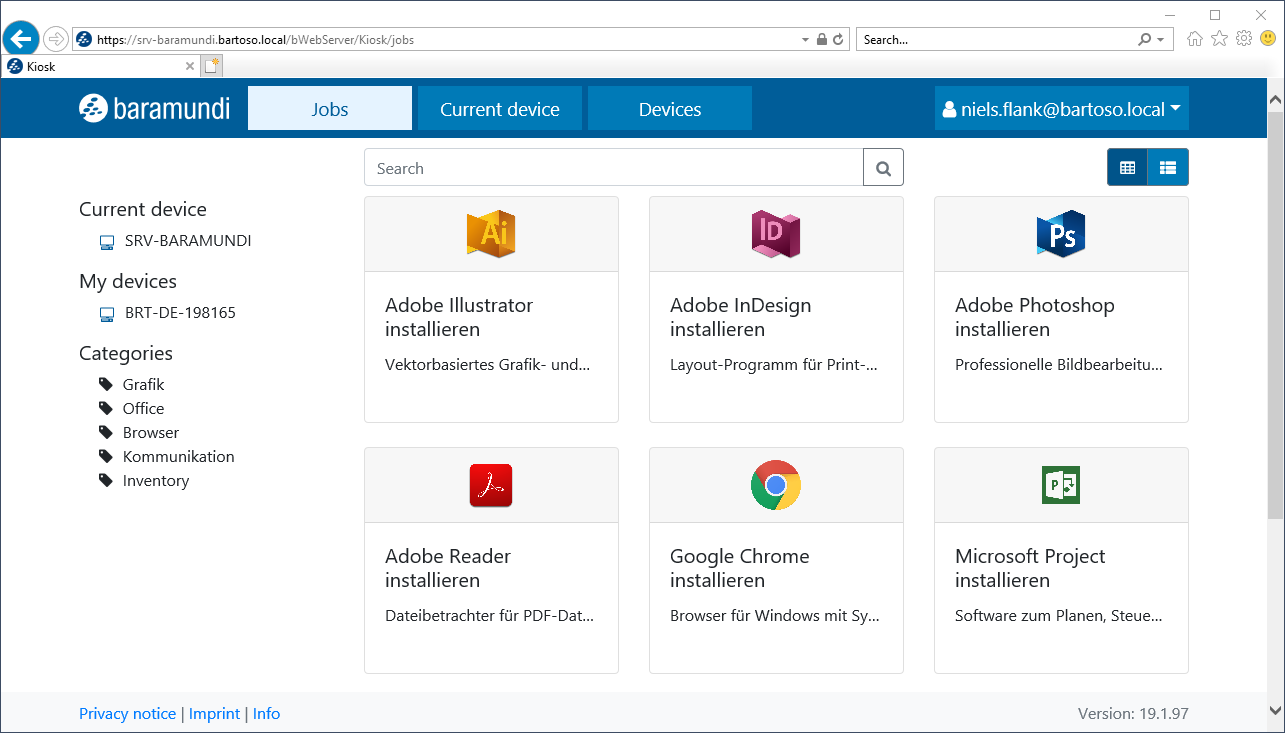Open the Imprint link in footer
Viewport: 1285px width, 733px height.
214,714
